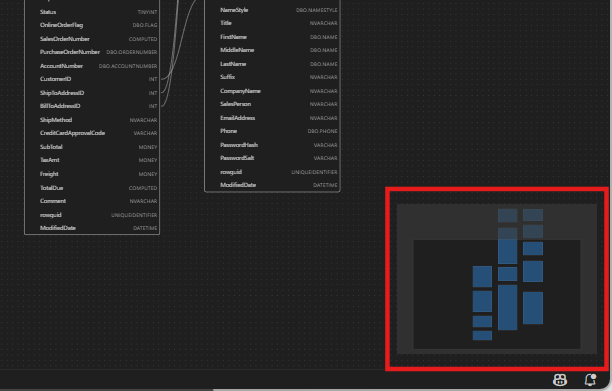Select the Phone column row
This screenshot has height=391, width=612.
coord(272,131)
